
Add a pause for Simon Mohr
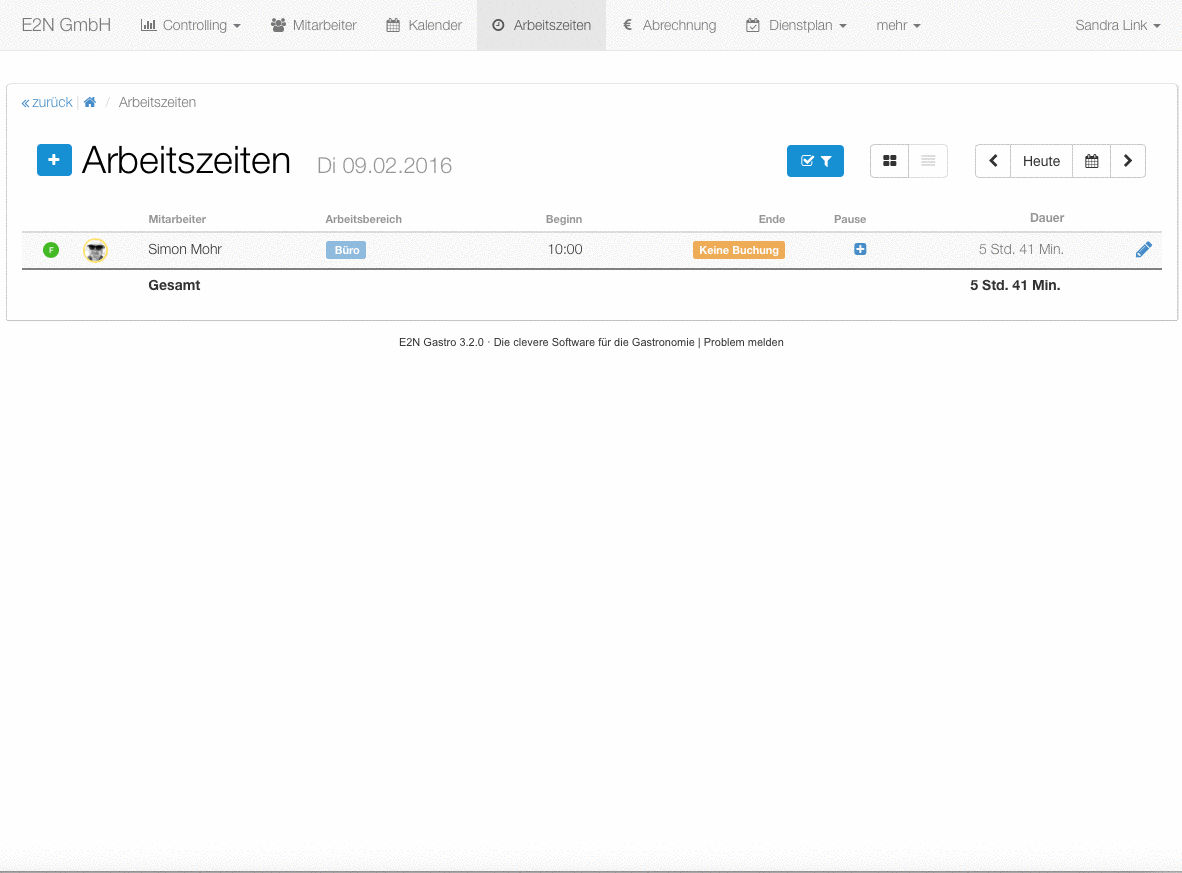860,249
